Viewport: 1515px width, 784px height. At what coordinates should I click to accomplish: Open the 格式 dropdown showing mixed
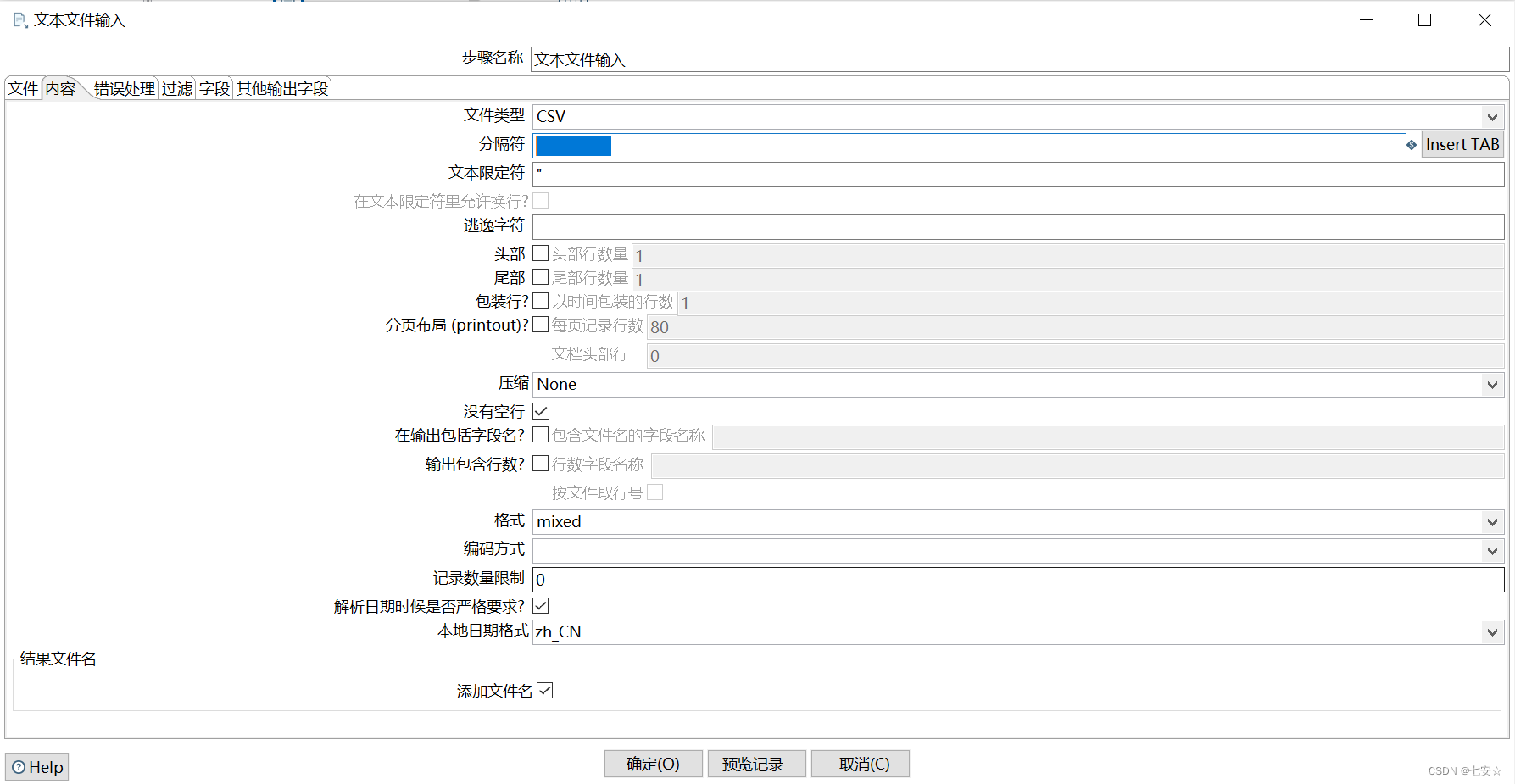[1491, 521]
